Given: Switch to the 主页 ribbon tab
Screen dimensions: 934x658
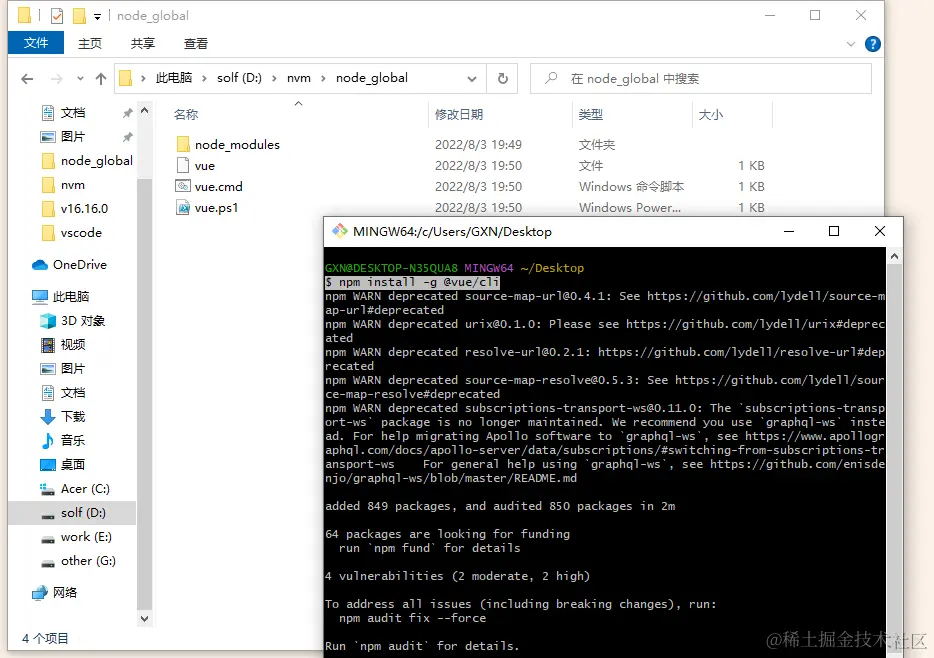Looking at the screenshot, I should [x=90, y=43].
